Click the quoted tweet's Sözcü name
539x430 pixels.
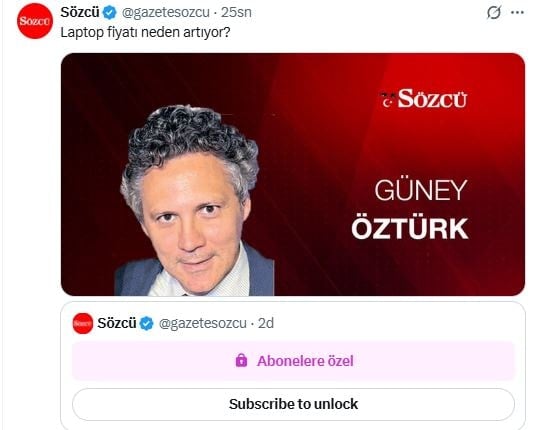pos(117,323)
